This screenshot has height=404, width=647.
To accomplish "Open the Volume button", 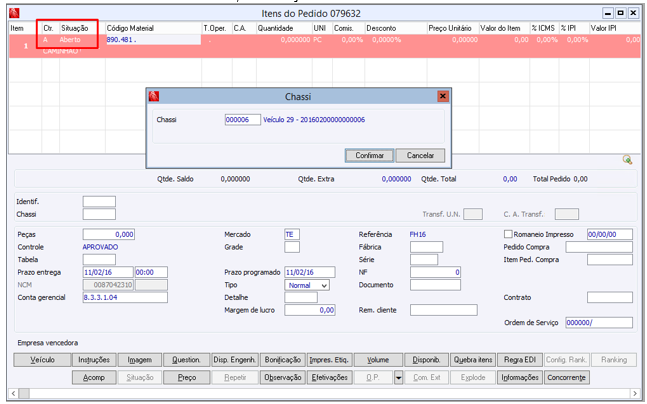I will 378,360.
